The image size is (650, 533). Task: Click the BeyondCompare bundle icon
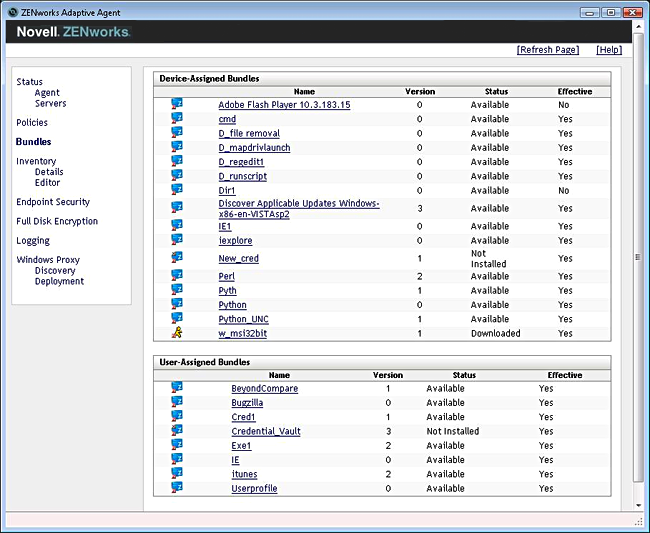tap(177, 388)
